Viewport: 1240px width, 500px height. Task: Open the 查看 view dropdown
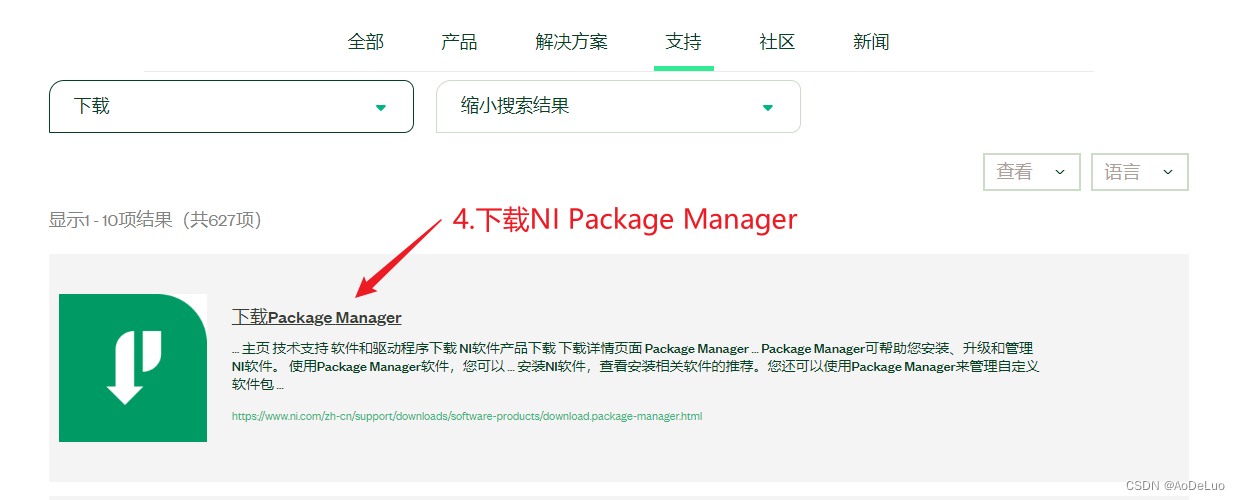pyautogui.click(x=1032, y=172)
